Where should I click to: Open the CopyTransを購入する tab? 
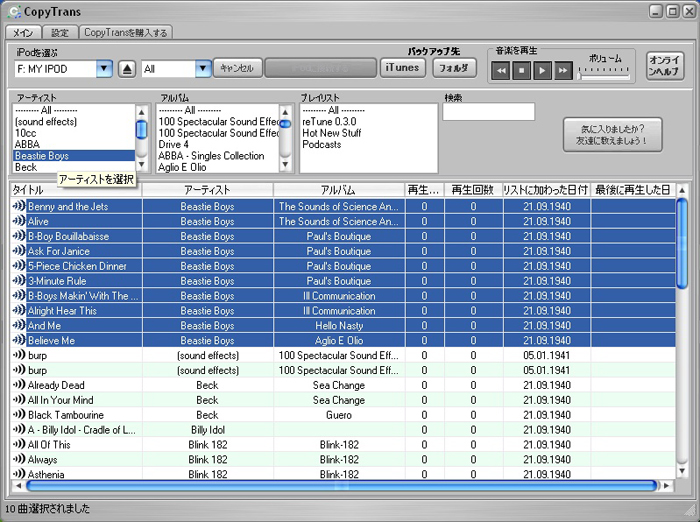coord(125,33)
